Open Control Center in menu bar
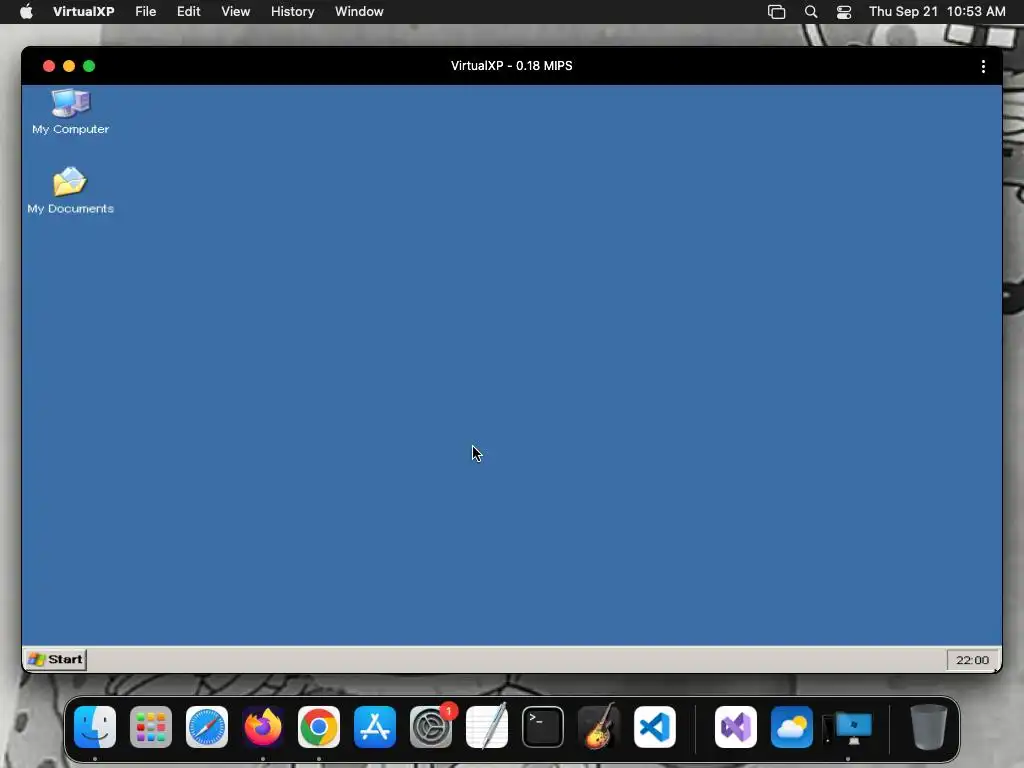 (844, 11)
